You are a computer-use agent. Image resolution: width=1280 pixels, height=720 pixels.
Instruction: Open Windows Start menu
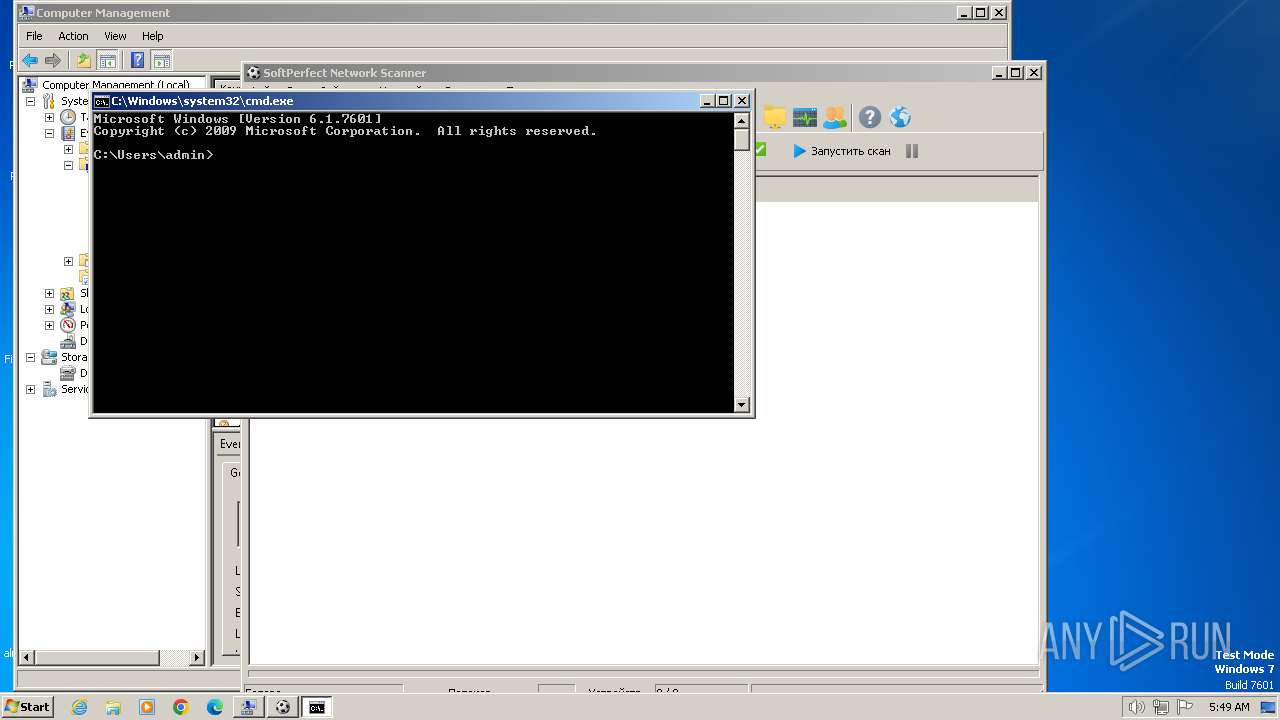(x=27, y=706)
